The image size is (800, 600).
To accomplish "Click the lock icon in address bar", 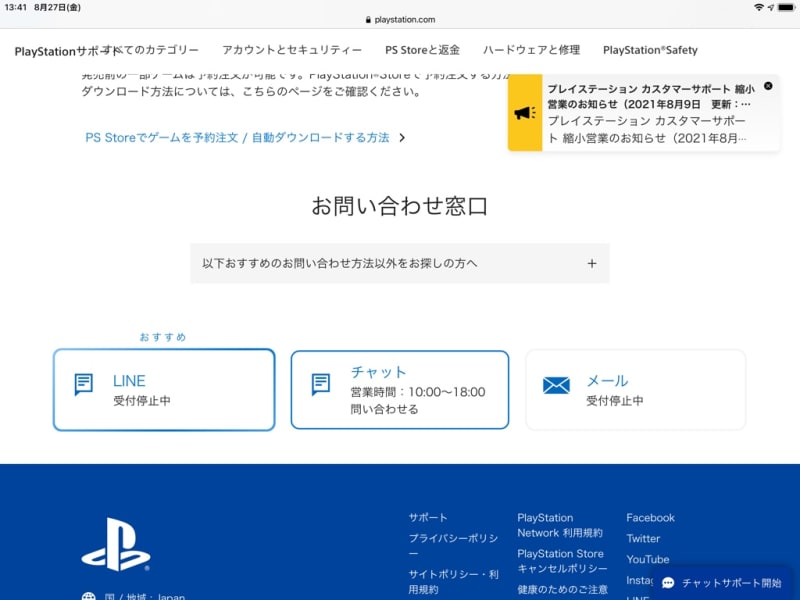I will coord(368,20).
